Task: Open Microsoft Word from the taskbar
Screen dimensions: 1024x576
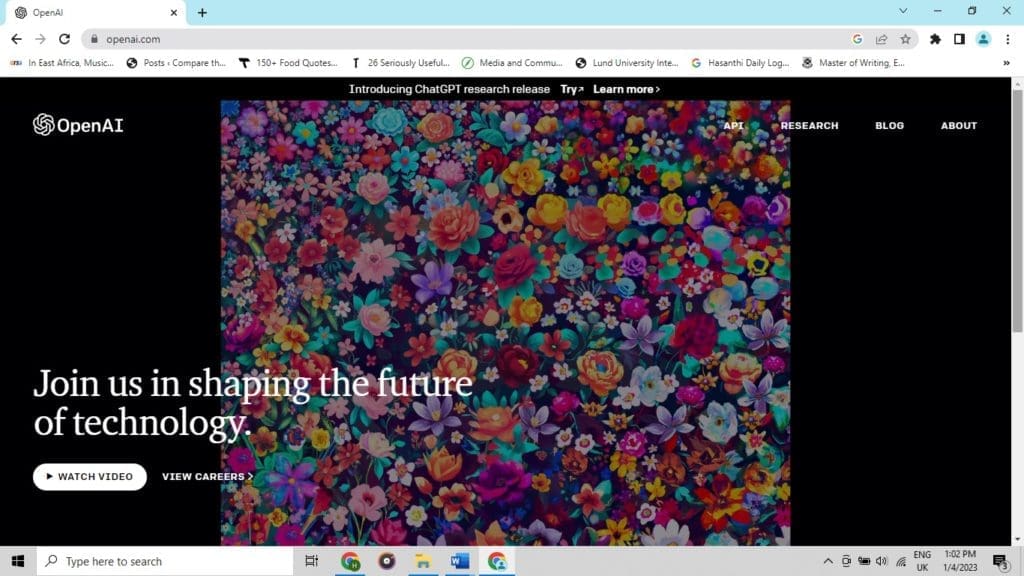Action: pos(460,561)
